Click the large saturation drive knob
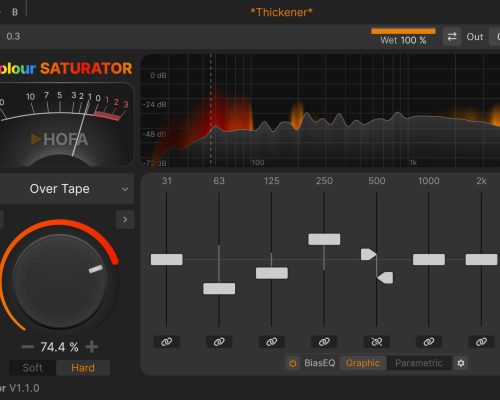 coord(59,281)
